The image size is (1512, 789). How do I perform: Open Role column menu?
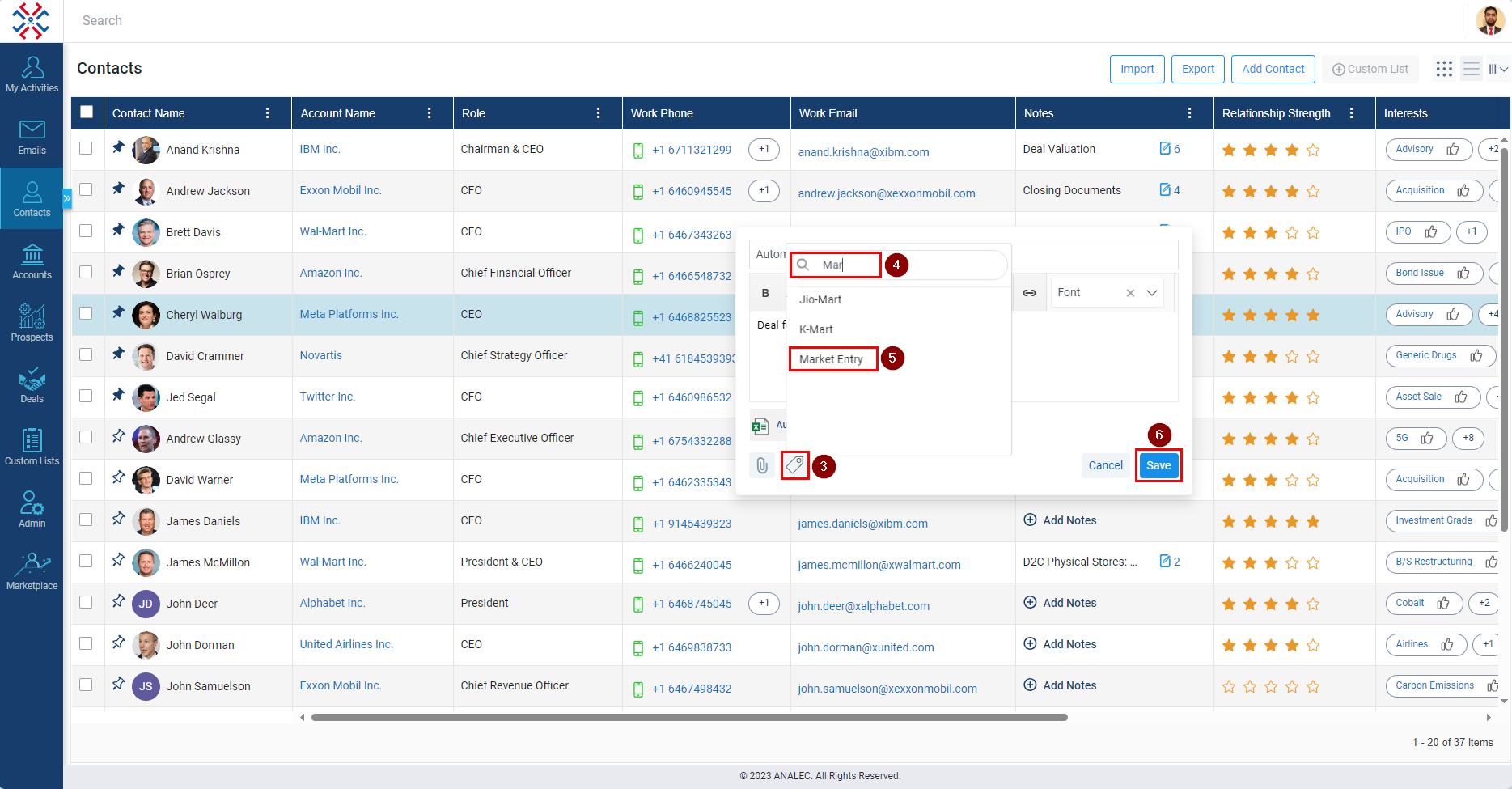click(x=598, y=113)
